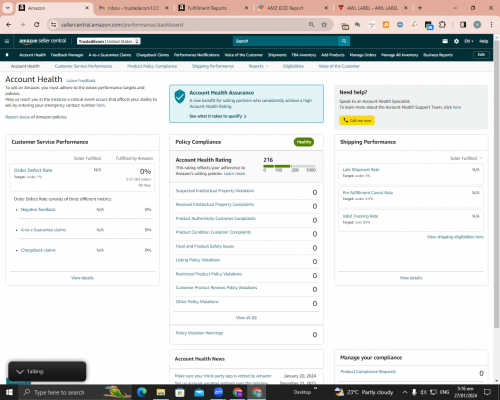Open the EN language dropdown
The width and height of the screenshot is (500, 400).
tap(469, 41)
